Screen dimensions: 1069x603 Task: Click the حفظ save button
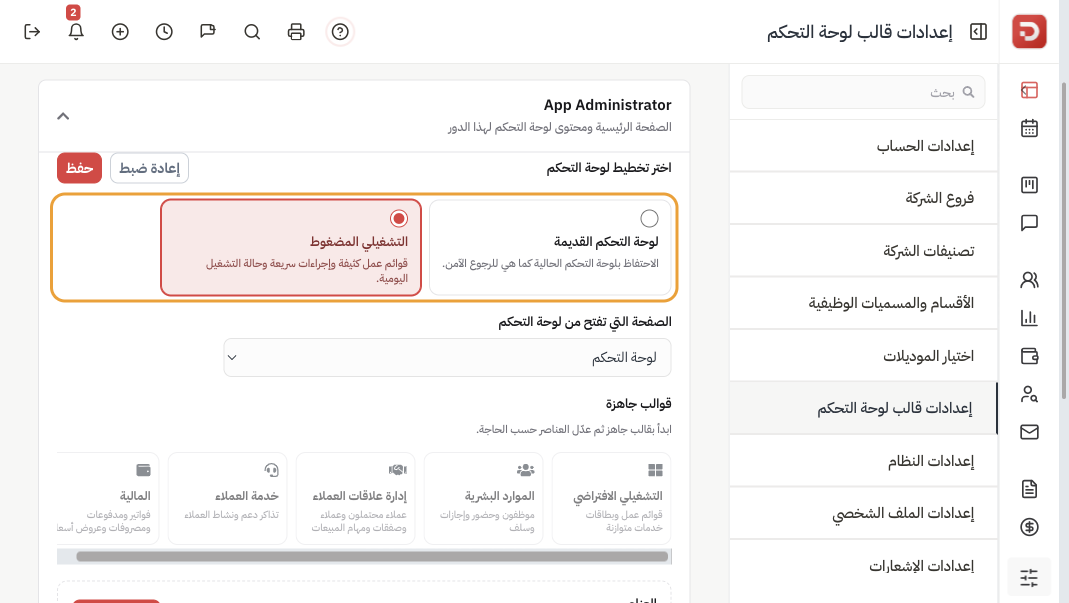[x=79, y=168]
